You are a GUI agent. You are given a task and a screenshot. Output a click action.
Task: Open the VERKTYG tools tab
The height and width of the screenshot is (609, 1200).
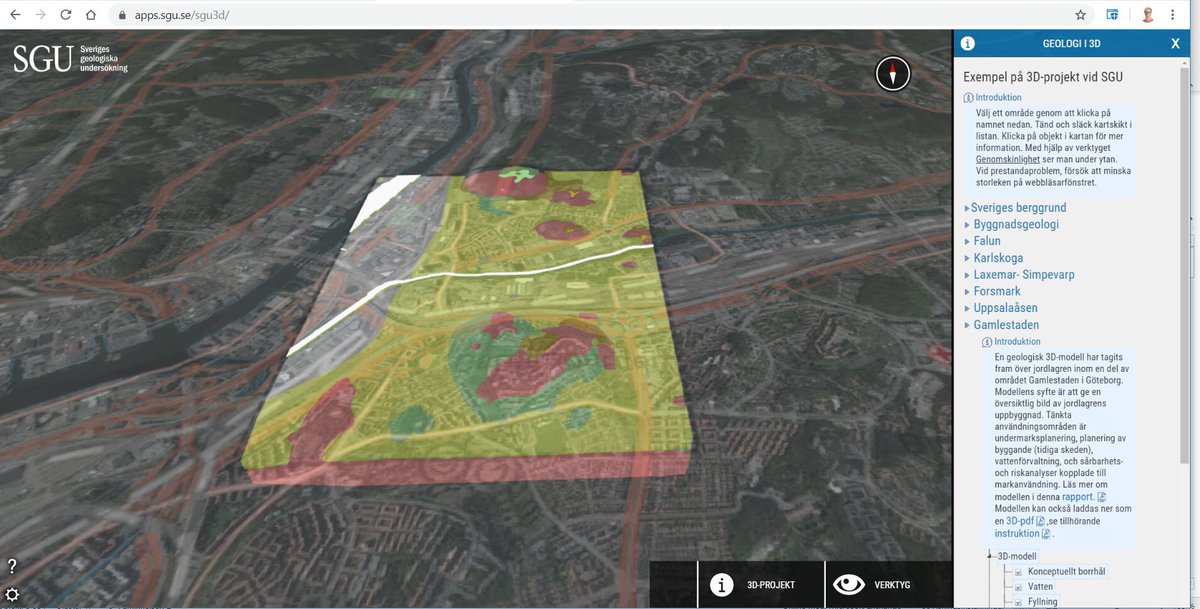[888, 584]
